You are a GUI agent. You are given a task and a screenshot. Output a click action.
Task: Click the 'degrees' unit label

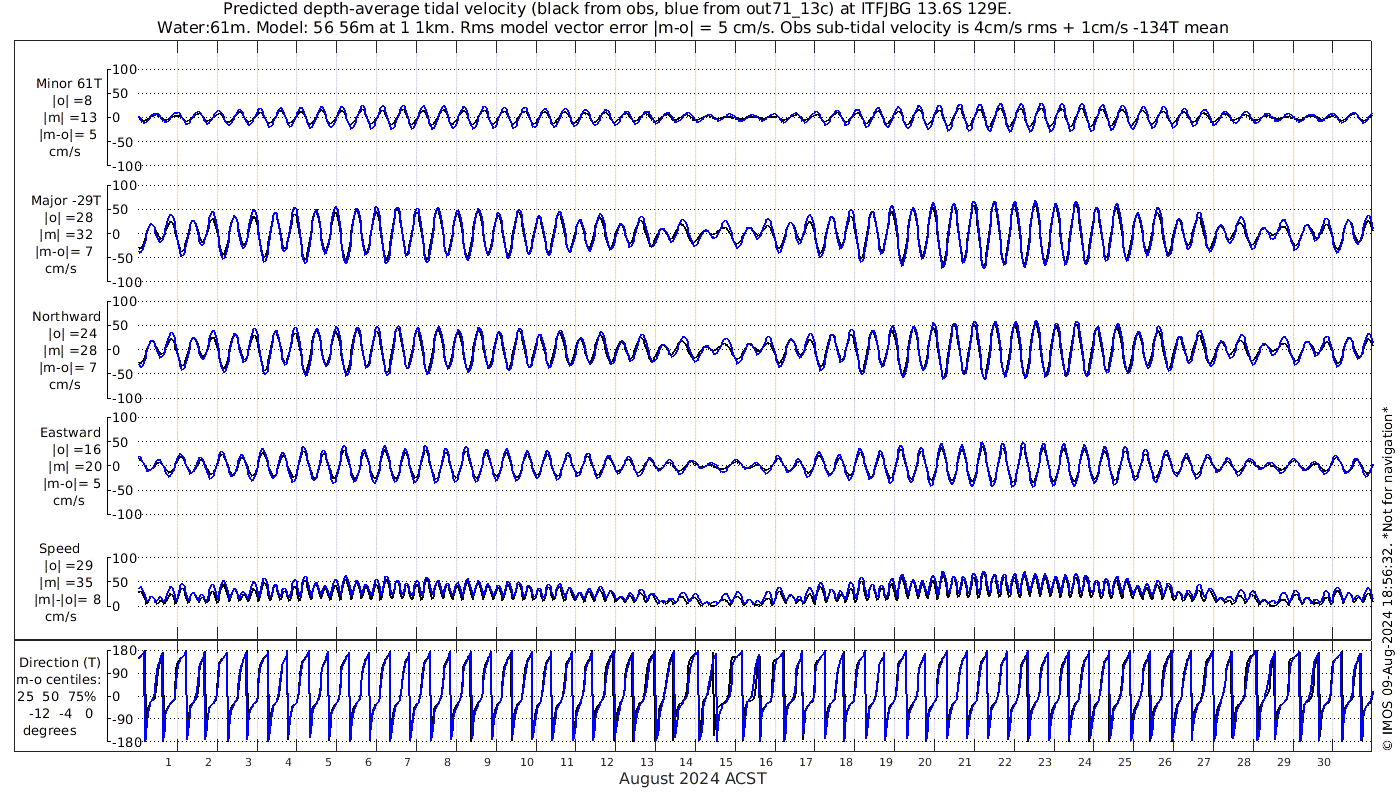click(50, 730)
